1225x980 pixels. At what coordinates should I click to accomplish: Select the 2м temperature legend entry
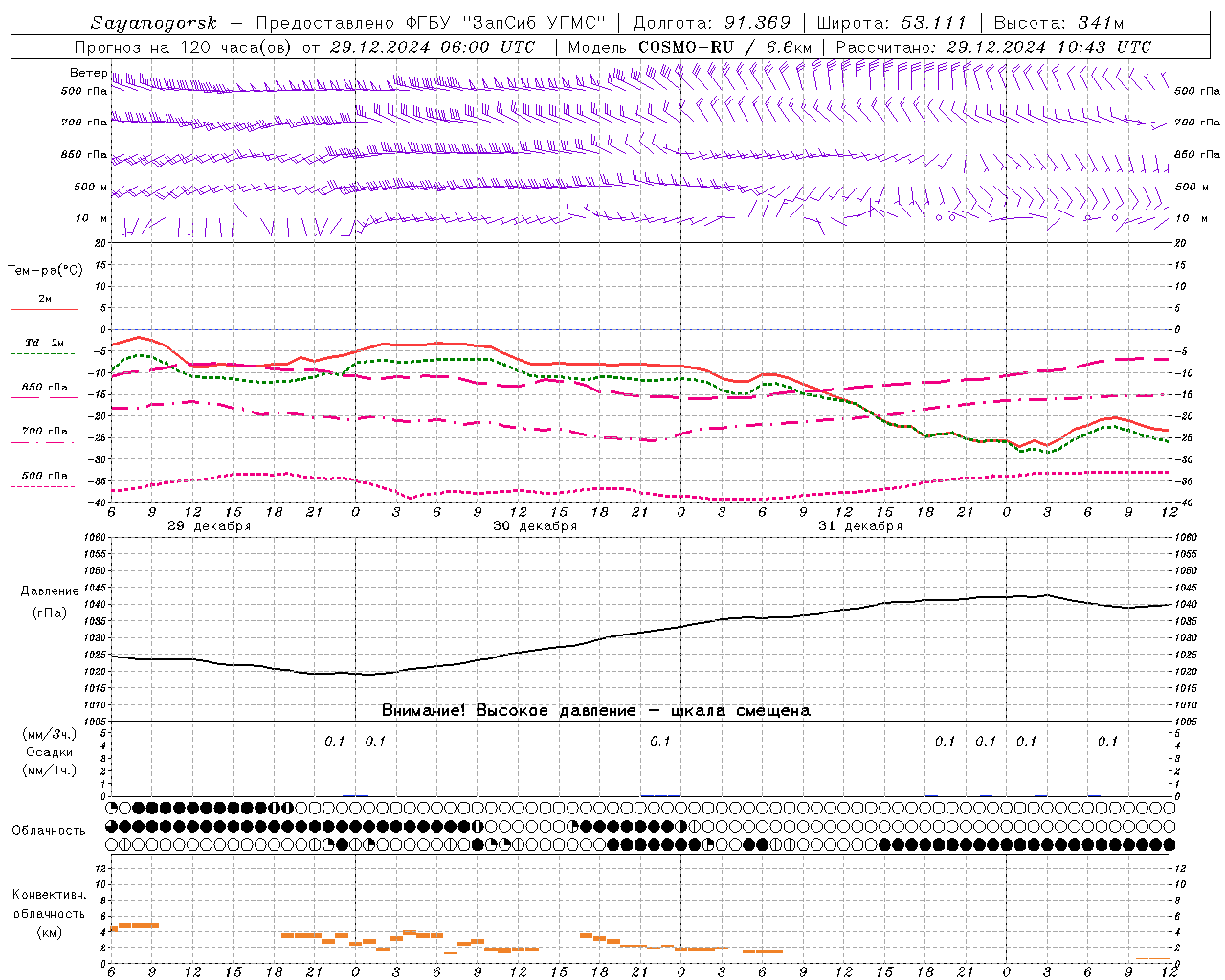pyautogui.click(x=45, y=299)
